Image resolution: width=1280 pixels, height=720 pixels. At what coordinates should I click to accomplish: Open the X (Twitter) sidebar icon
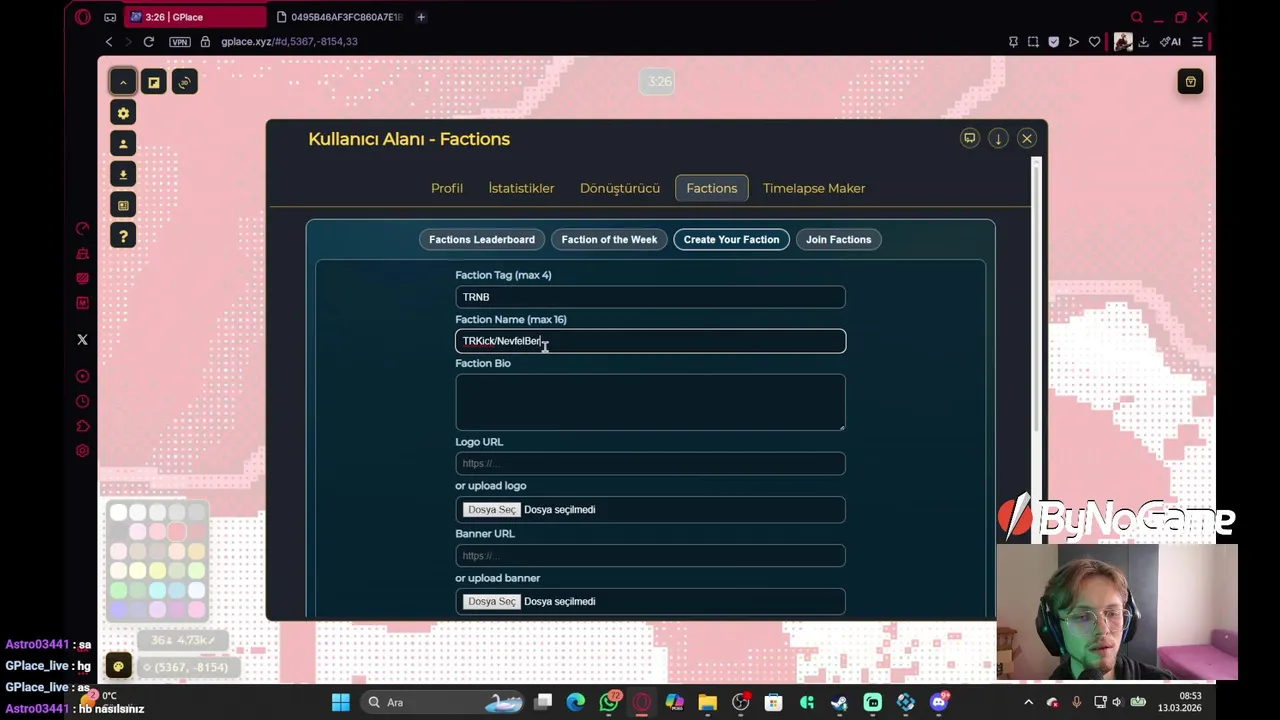(83, 340)
